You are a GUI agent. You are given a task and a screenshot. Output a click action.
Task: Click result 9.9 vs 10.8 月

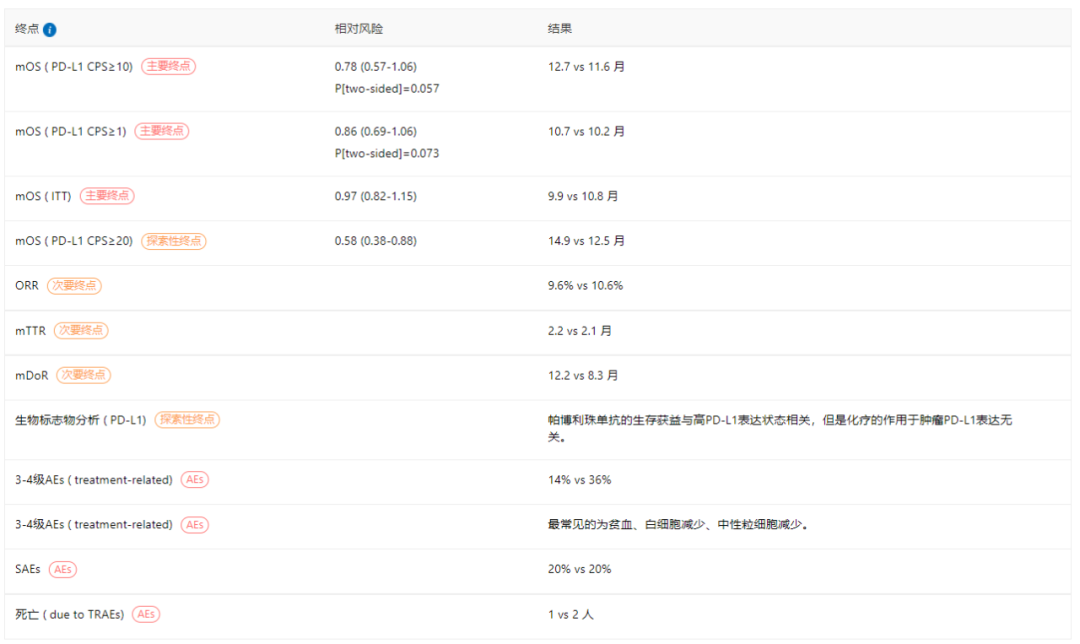click(583, 196)
